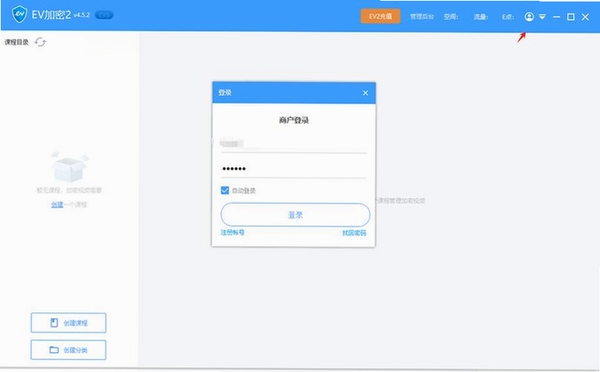Click the E点 label in title bar
The width and height of the screenshot is (600, 372).
[x=508, y=17]
